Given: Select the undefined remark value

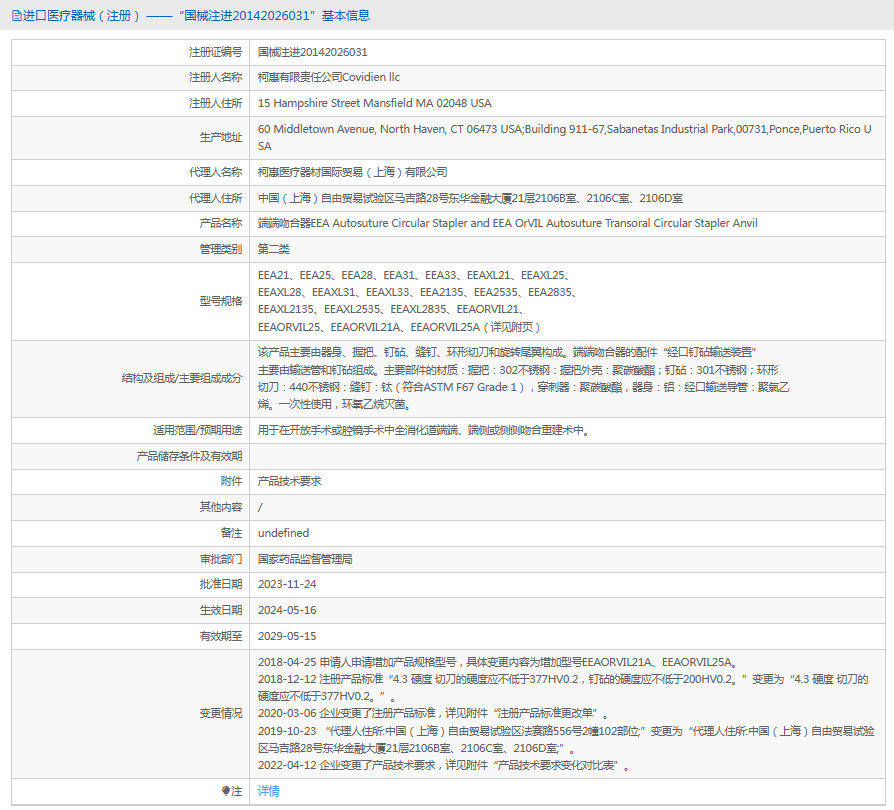Looking at the screenshot, I should tap(283, 533).
